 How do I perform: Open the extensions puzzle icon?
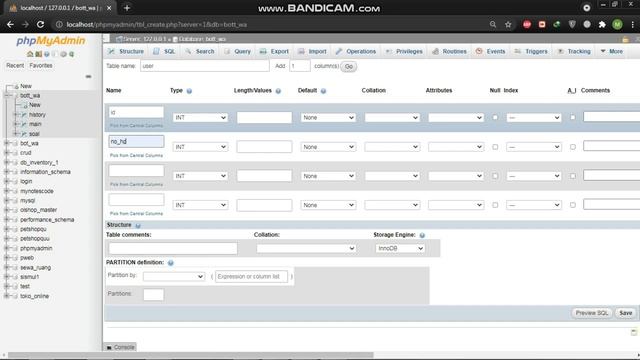(602, 24)
